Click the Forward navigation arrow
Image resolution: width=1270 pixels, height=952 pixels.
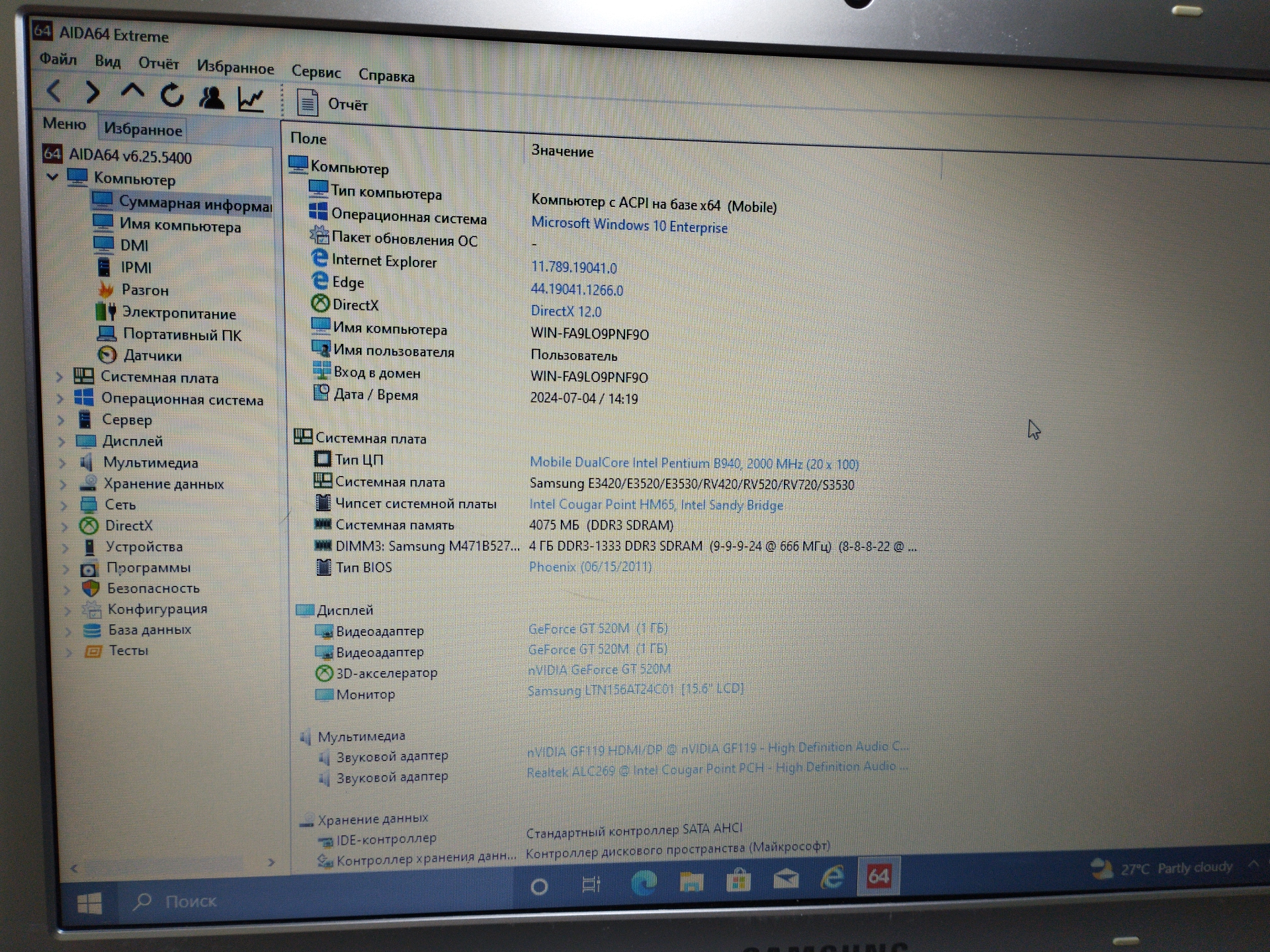[93, 92]
